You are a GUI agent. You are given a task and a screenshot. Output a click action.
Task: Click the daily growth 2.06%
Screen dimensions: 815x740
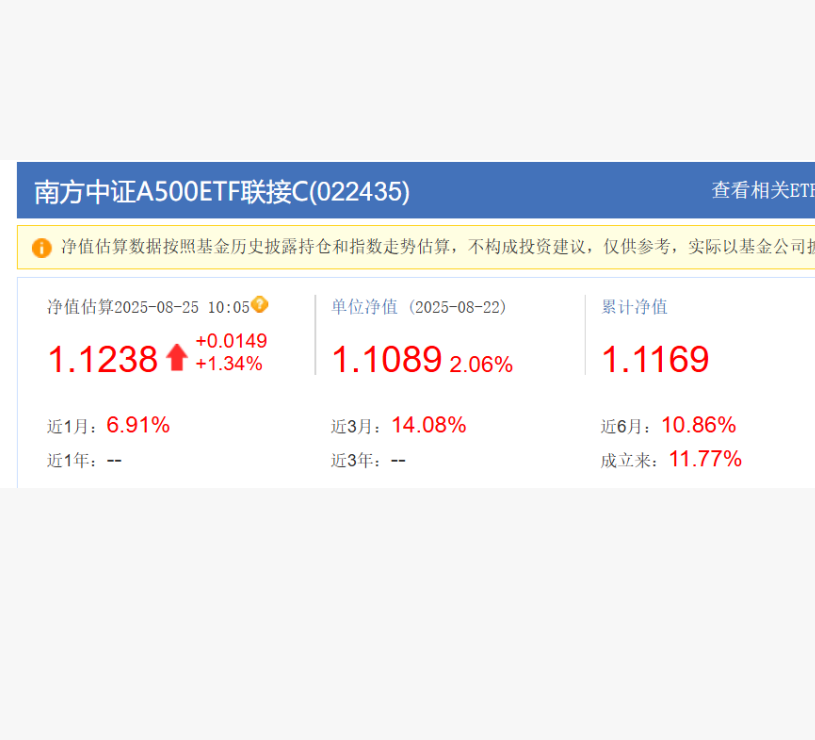pyautogui.click(x=481, y=364)
